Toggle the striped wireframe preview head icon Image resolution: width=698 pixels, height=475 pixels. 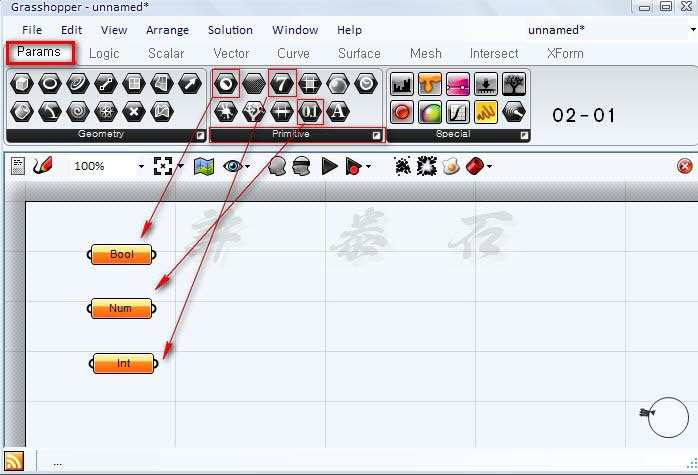(x=301, y=166)
